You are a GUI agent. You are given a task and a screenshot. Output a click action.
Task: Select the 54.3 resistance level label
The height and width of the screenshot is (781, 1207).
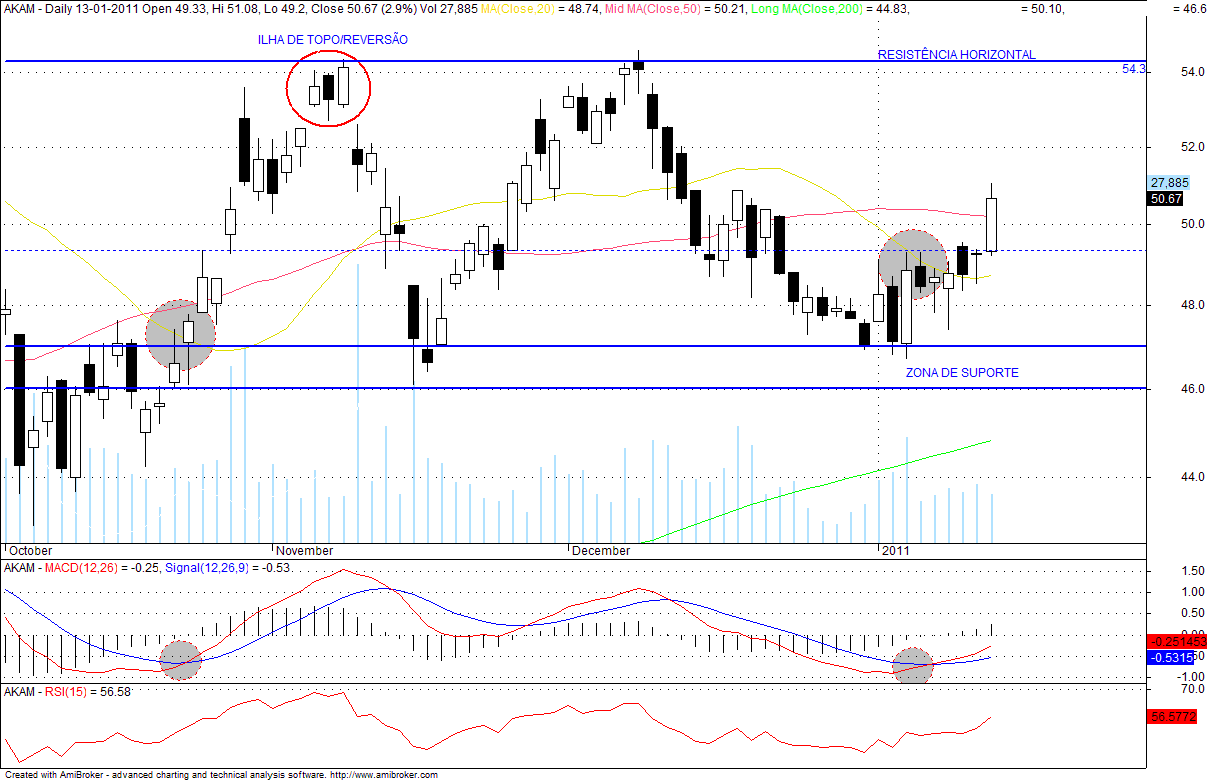coord(1134,69)
